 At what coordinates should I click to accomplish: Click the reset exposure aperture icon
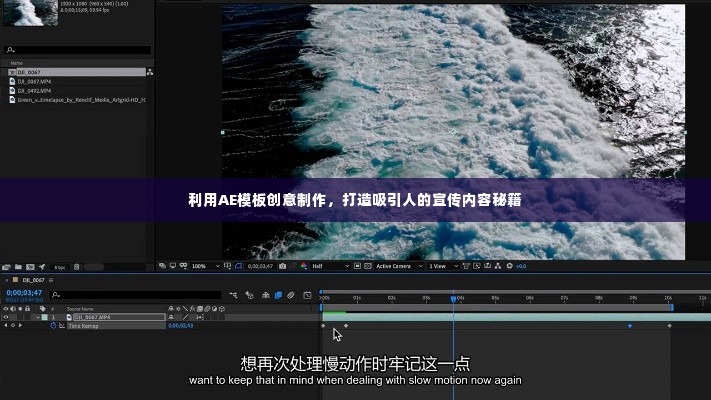coord(509,266)
